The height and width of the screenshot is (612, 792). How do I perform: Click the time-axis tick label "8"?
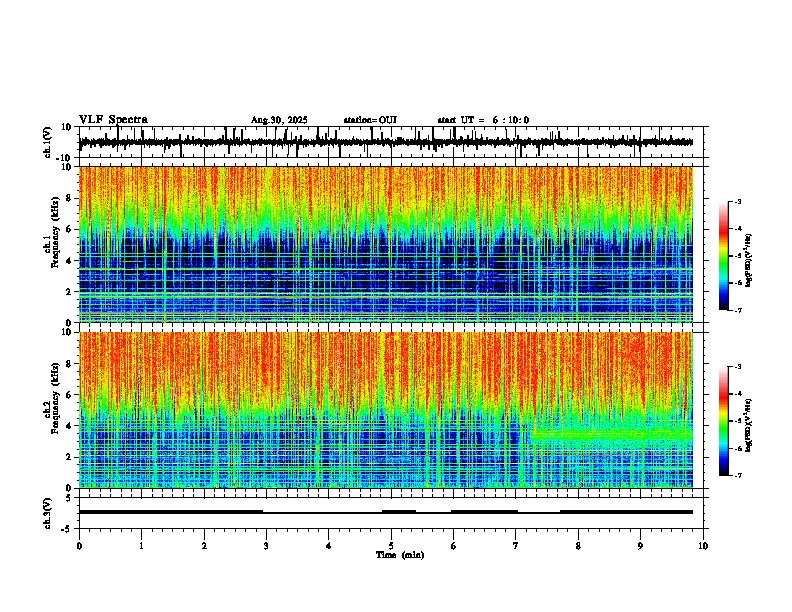pyautogui.click(x=578, y=546)
